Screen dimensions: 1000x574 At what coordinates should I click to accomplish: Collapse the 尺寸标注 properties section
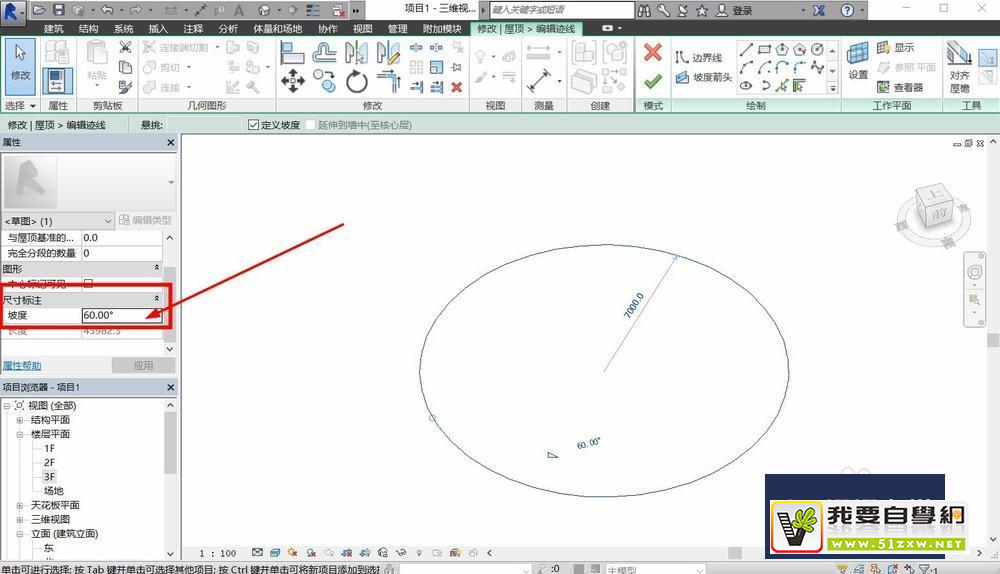157,298
